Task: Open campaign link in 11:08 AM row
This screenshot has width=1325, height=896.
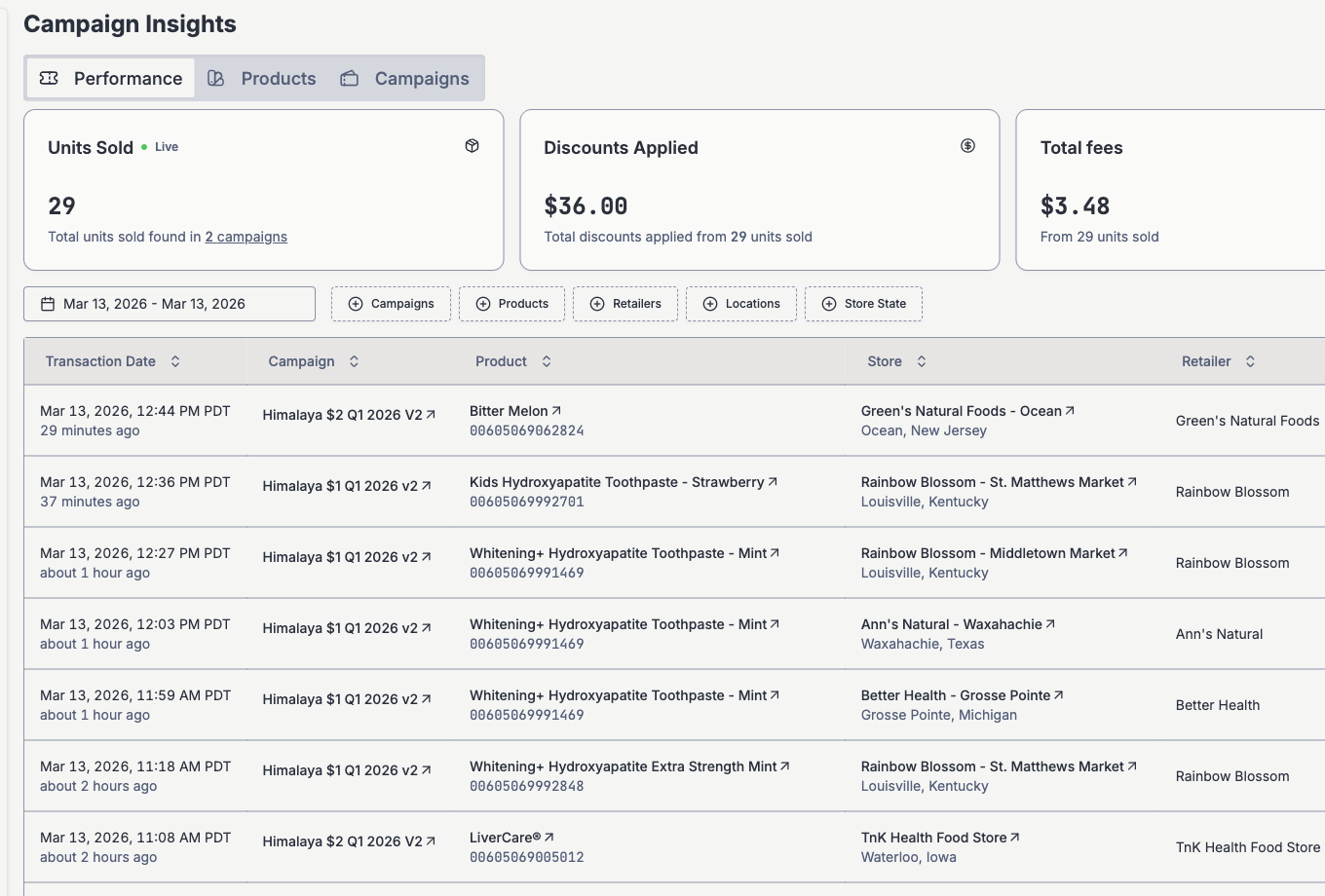Action: point(349,841)
